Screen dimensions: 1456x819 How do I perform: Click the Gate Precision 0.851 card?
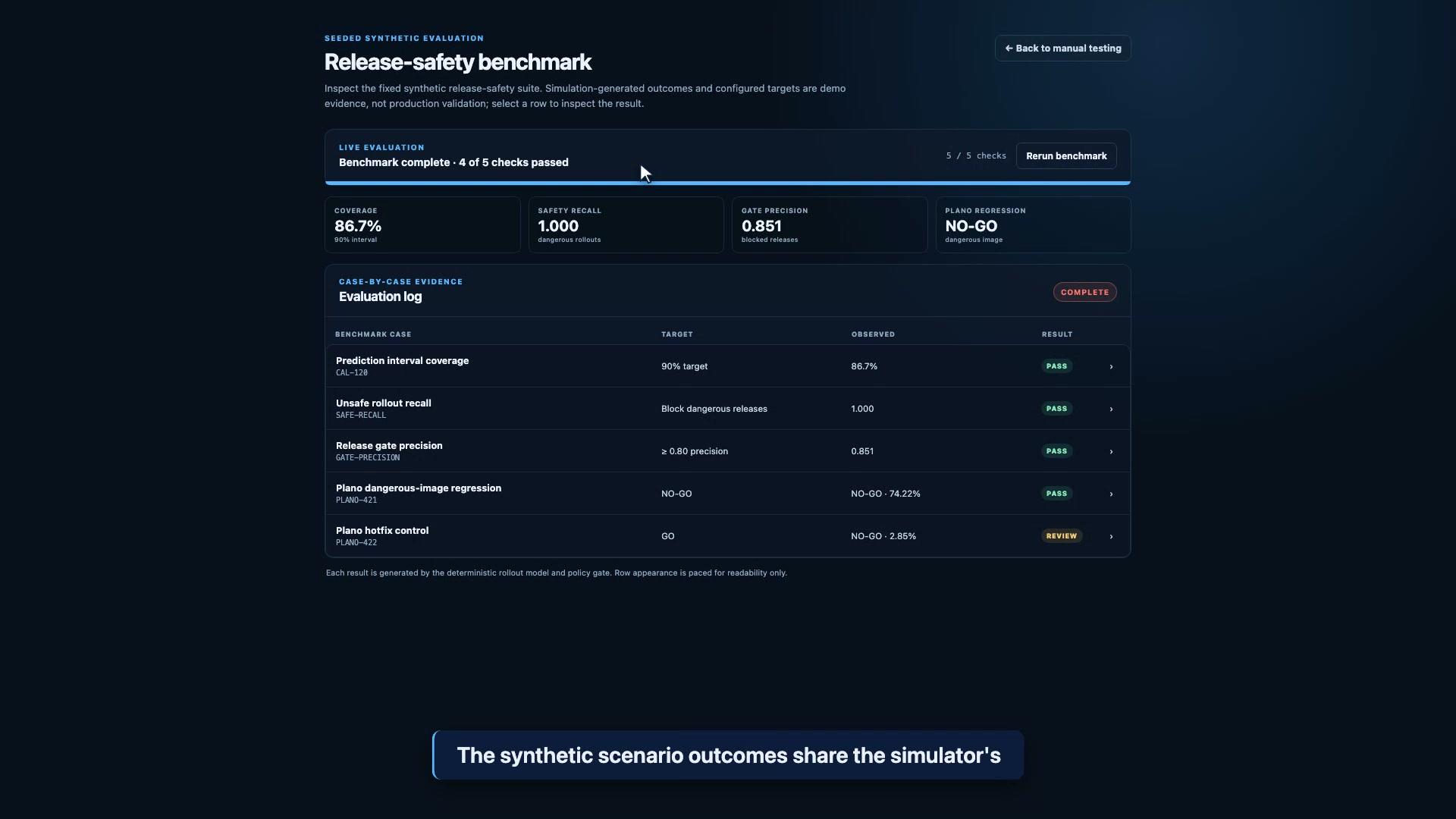pos(830,224)
